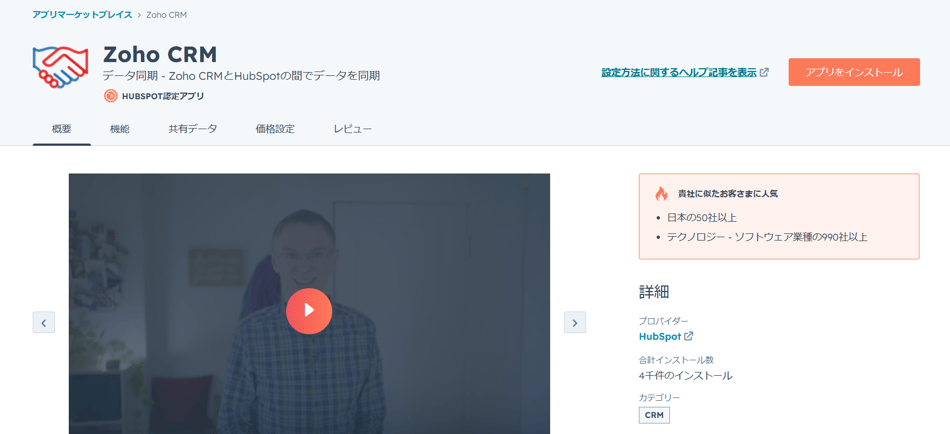Click the CRM category tag
The width and height of the screenshot is (950, 434).
click(x=654, y=416)
